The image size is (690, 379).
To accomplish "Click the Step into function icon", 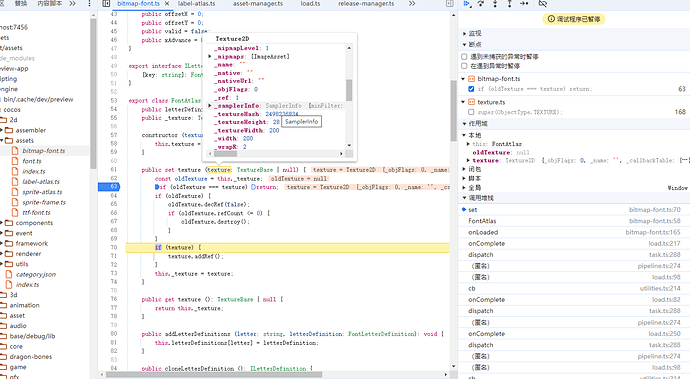I will point(495,4).
